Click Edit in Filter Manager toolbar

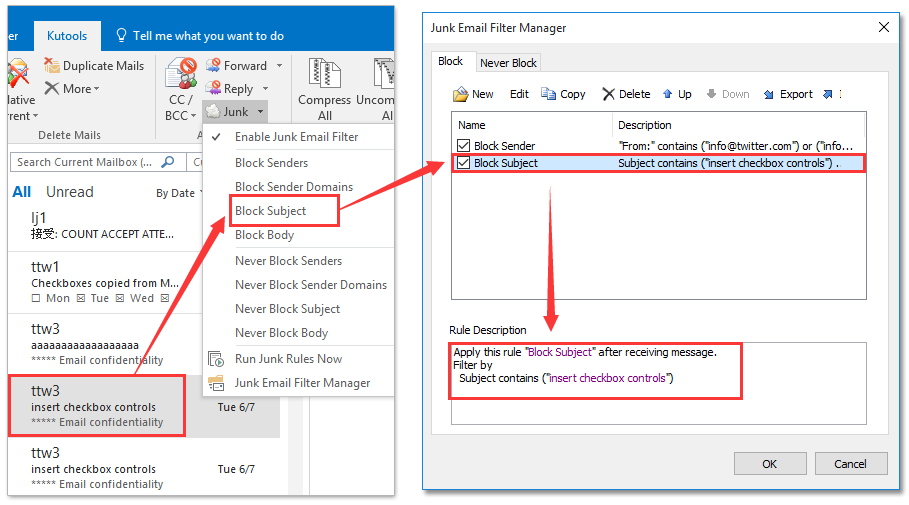click(x=519, y=94)
